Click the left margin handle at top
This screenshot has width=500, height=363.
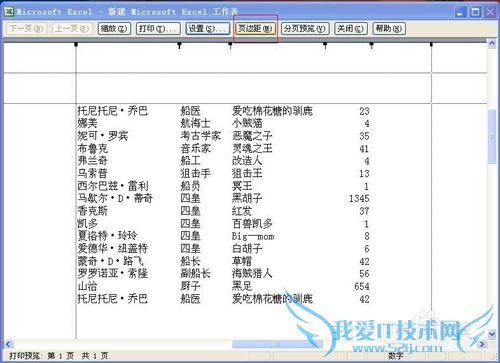(x=76, y=44)
